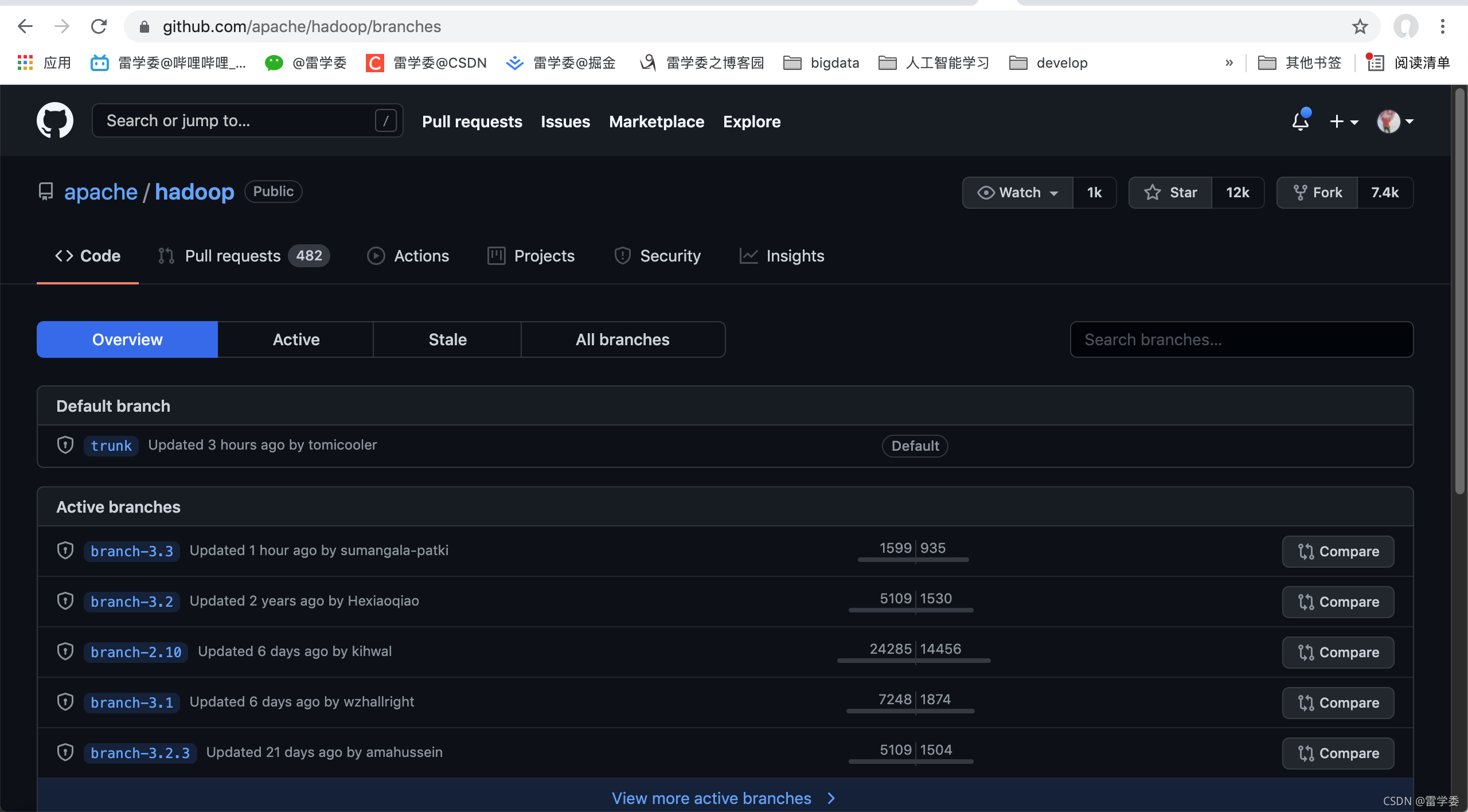
Task: Focus the Search or jump to field
Action: pos(247,120)
